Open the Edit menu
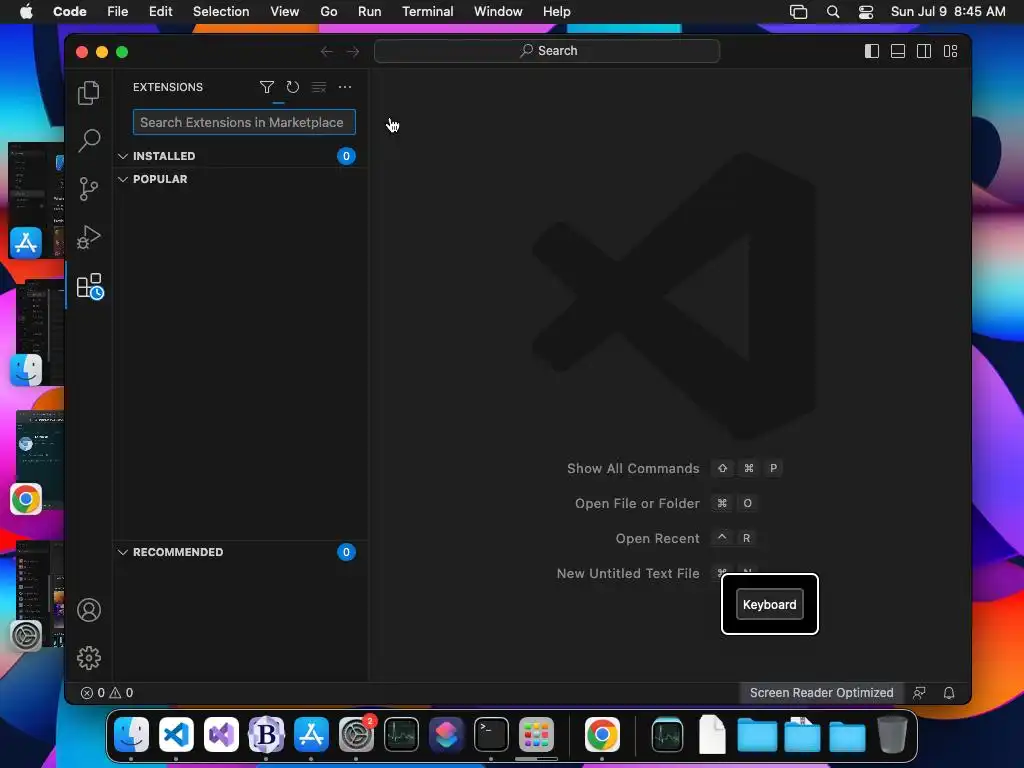This screenshot has width=1024, height=768. (x=160, y=12)
